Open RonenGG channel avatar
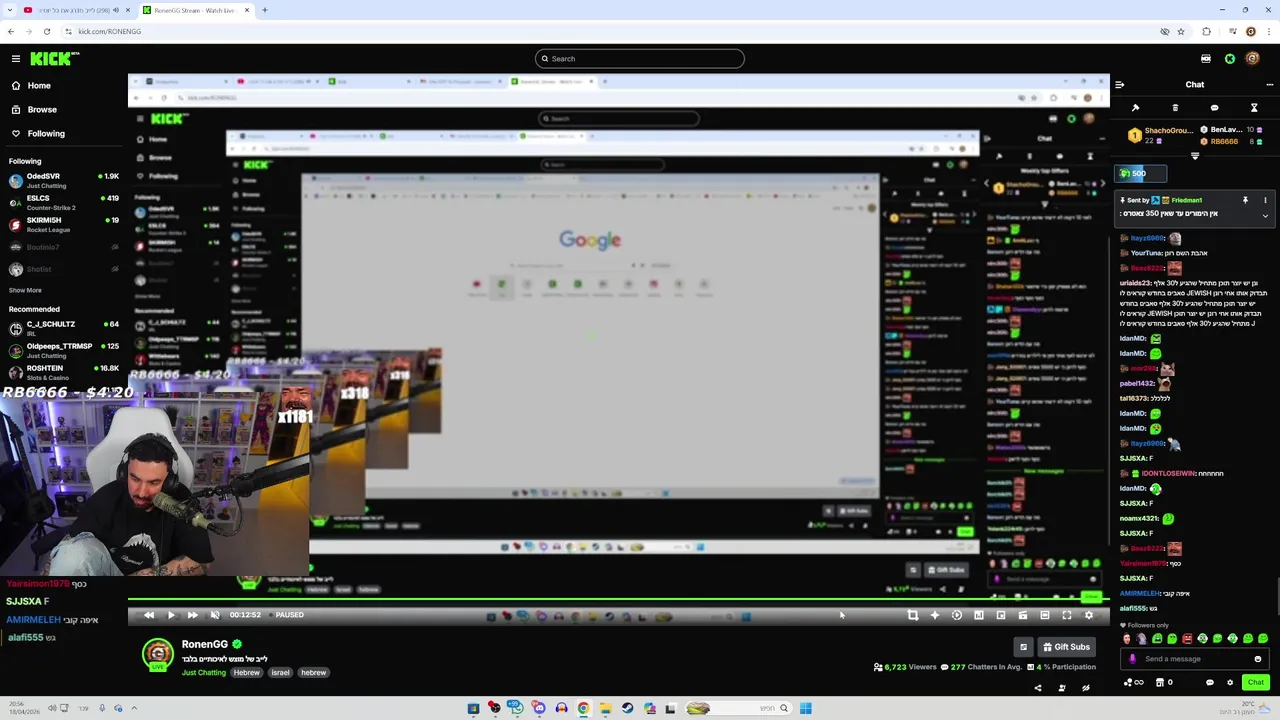The image size is (1280, 720). point(158,654)
